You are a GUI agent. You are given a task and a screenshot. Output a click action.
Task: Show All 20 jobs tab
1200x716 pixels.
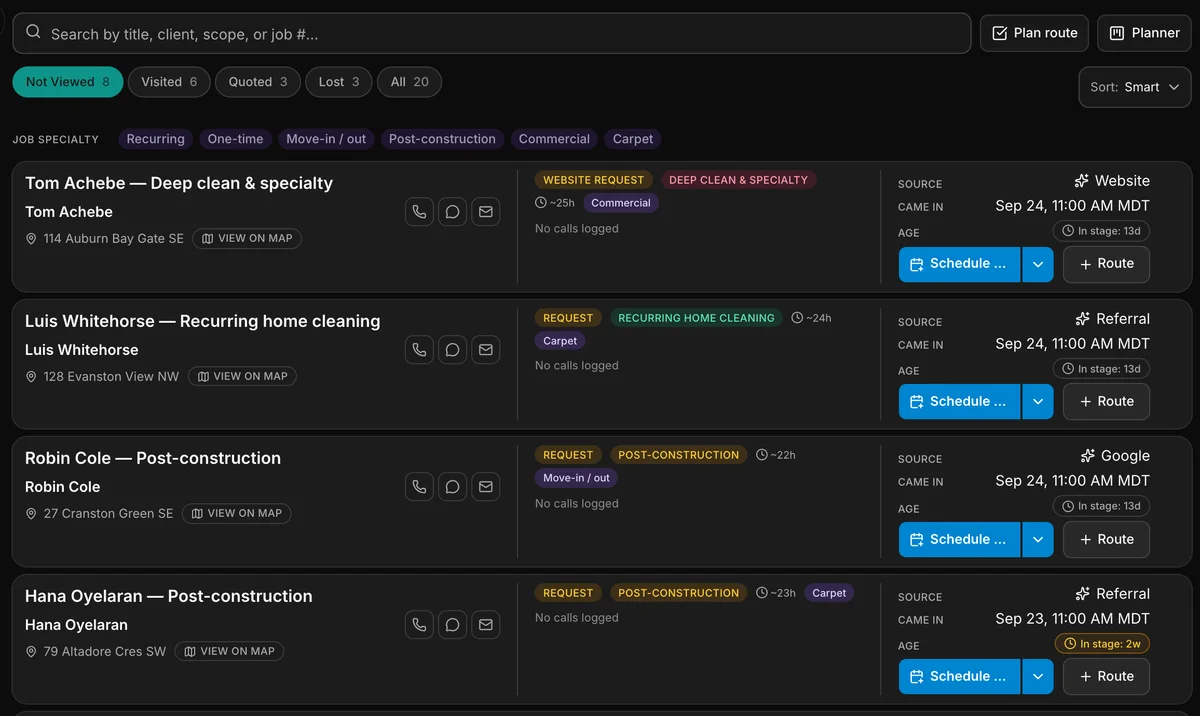(409, 82)
